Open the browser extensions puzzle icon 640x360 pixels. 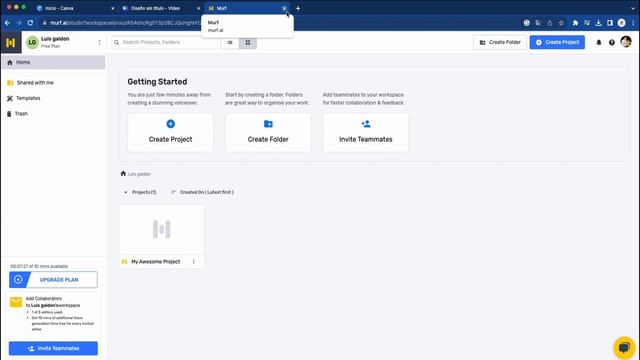coord(575,23)
